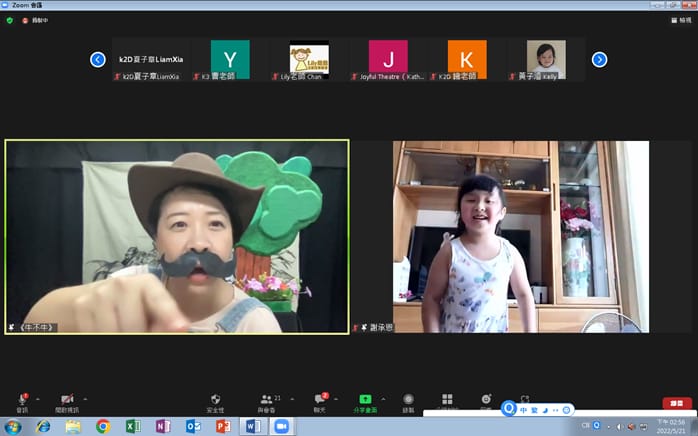Switch to Word on the taskbar
698x436 pixels.
pyautogui.click(x=253, y=427)
